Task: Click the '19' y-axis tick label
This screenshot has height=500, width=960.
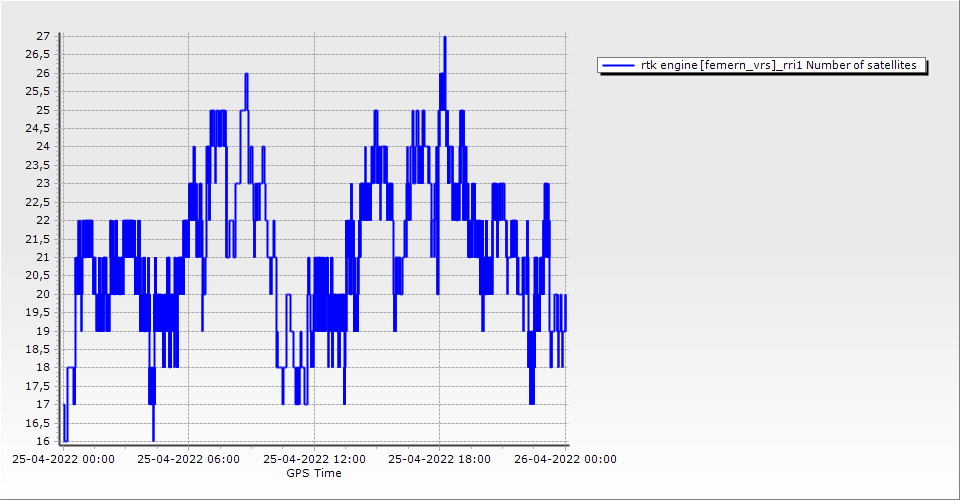Action: (x=43, y=331)
